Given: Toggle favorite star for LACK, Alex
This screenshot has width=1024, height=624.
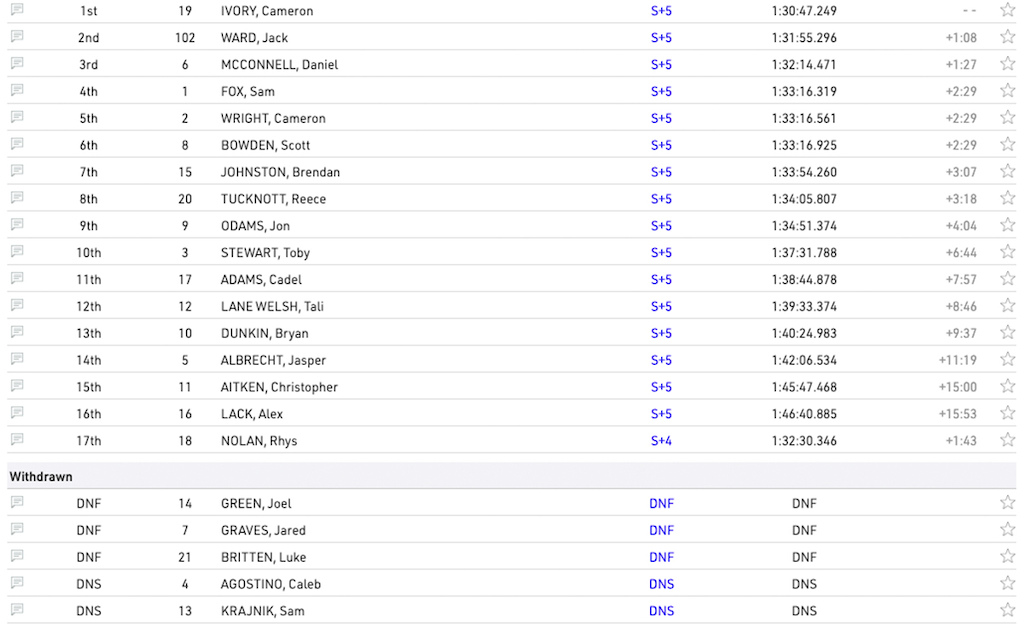Looking at the screenshot, I should click(x=1007, y=413).
